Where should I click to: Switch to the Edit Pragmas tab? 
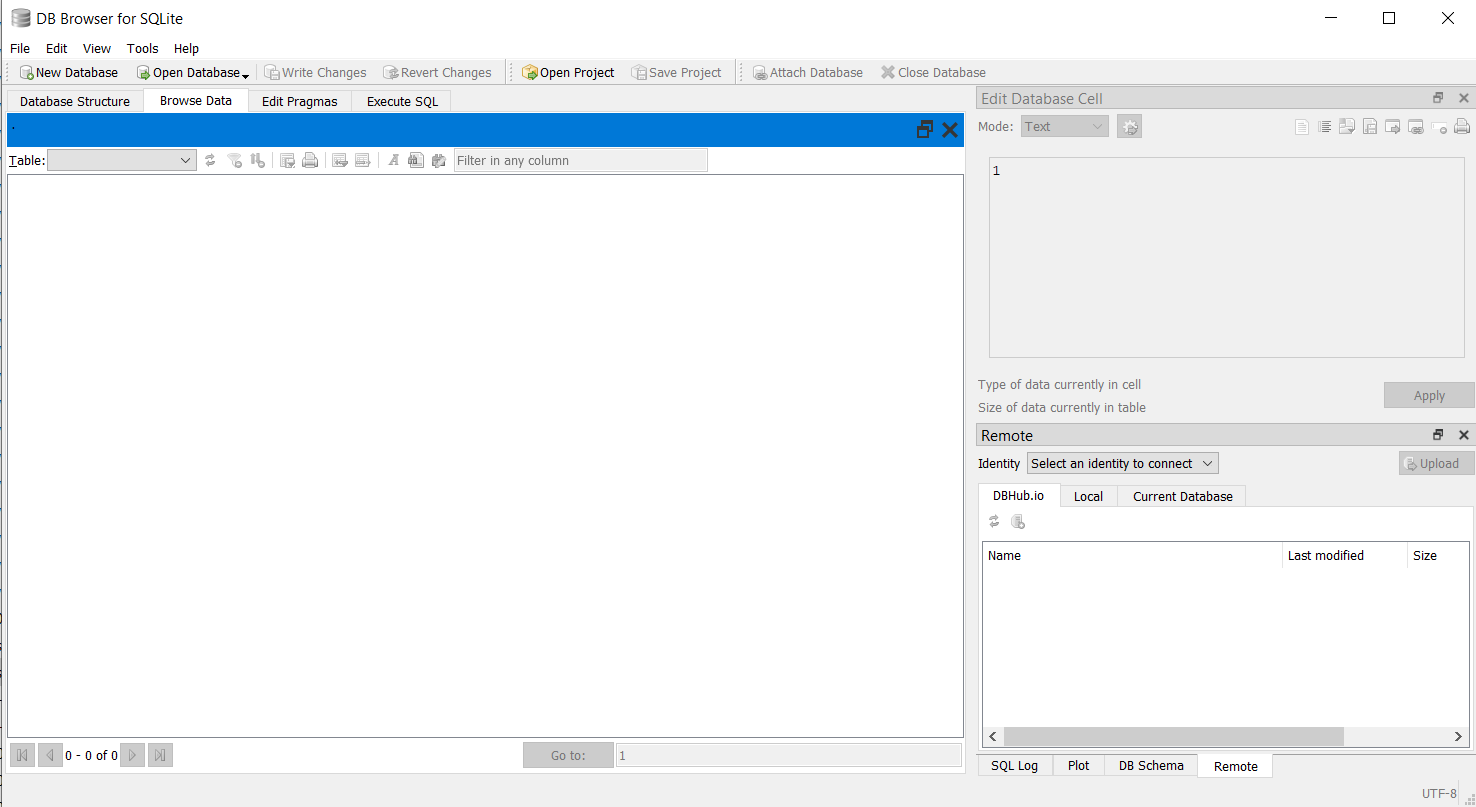pyautogui.click(x=300, y=101)
